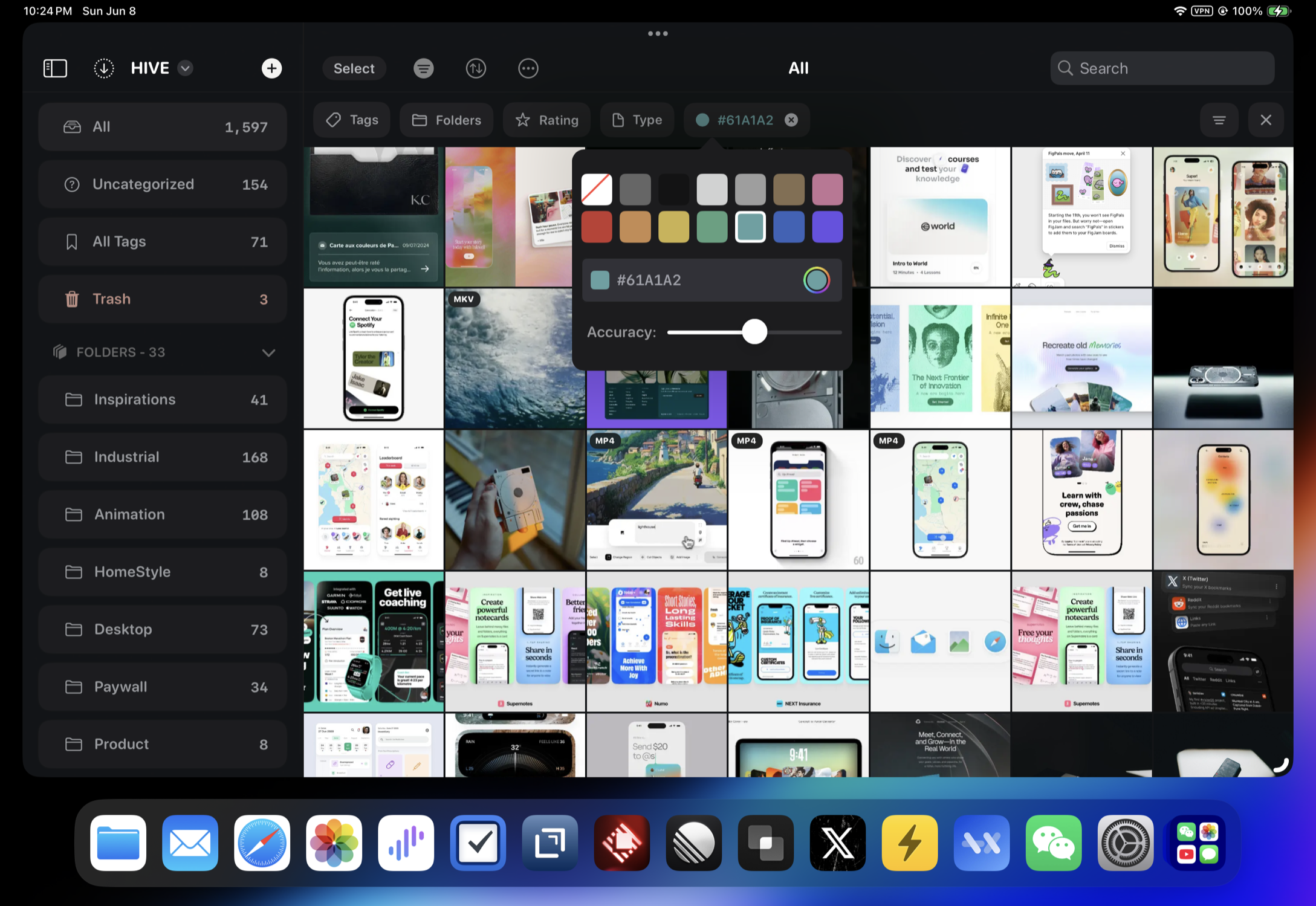
Task: Open Uncategorized items
Action: click(162, 184)
